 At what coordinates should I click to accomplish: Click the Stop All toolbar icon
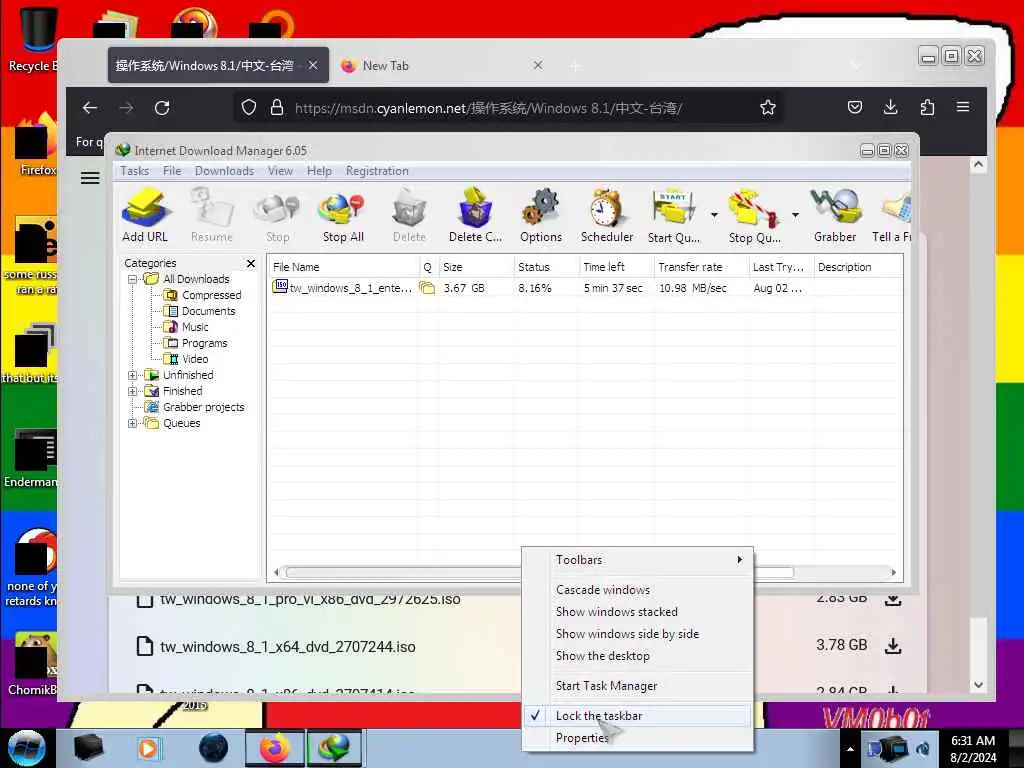pyautogui.click(x=343, y=215)
